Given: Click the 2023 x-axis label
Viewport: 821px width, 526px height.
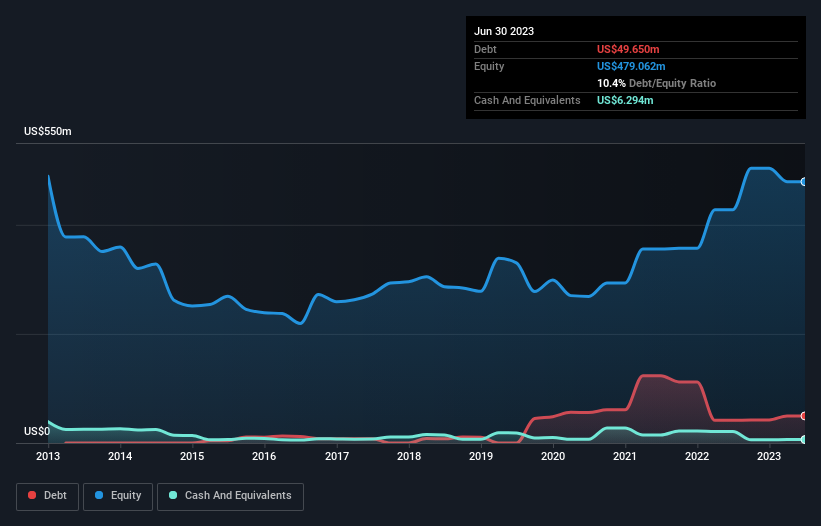Looking at the screenshot, I should [769, 456].
